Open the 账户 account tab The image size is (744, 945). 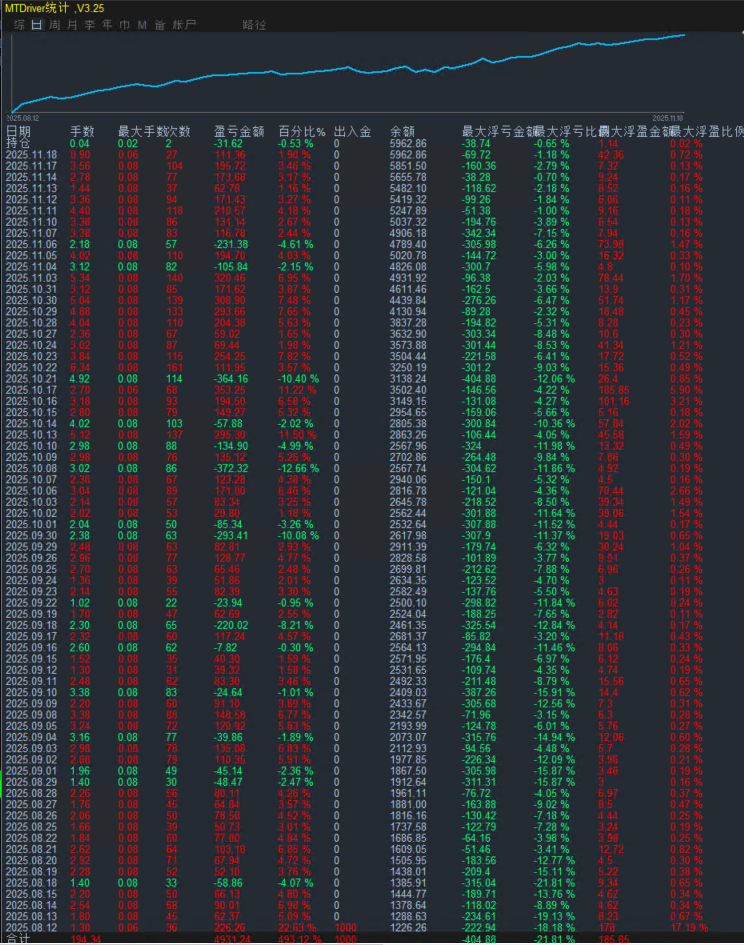[184, 25]
